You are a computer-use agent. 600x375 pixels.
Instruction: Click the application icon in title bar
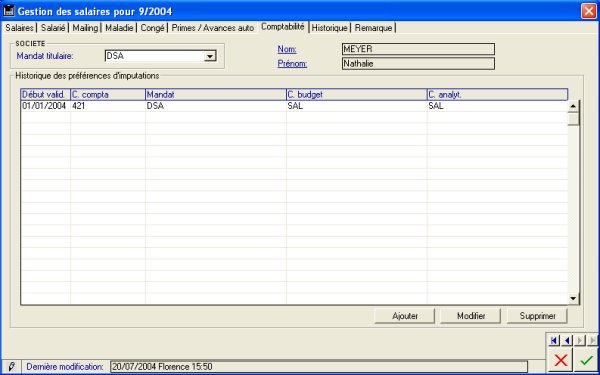click(x=9, y=11)
